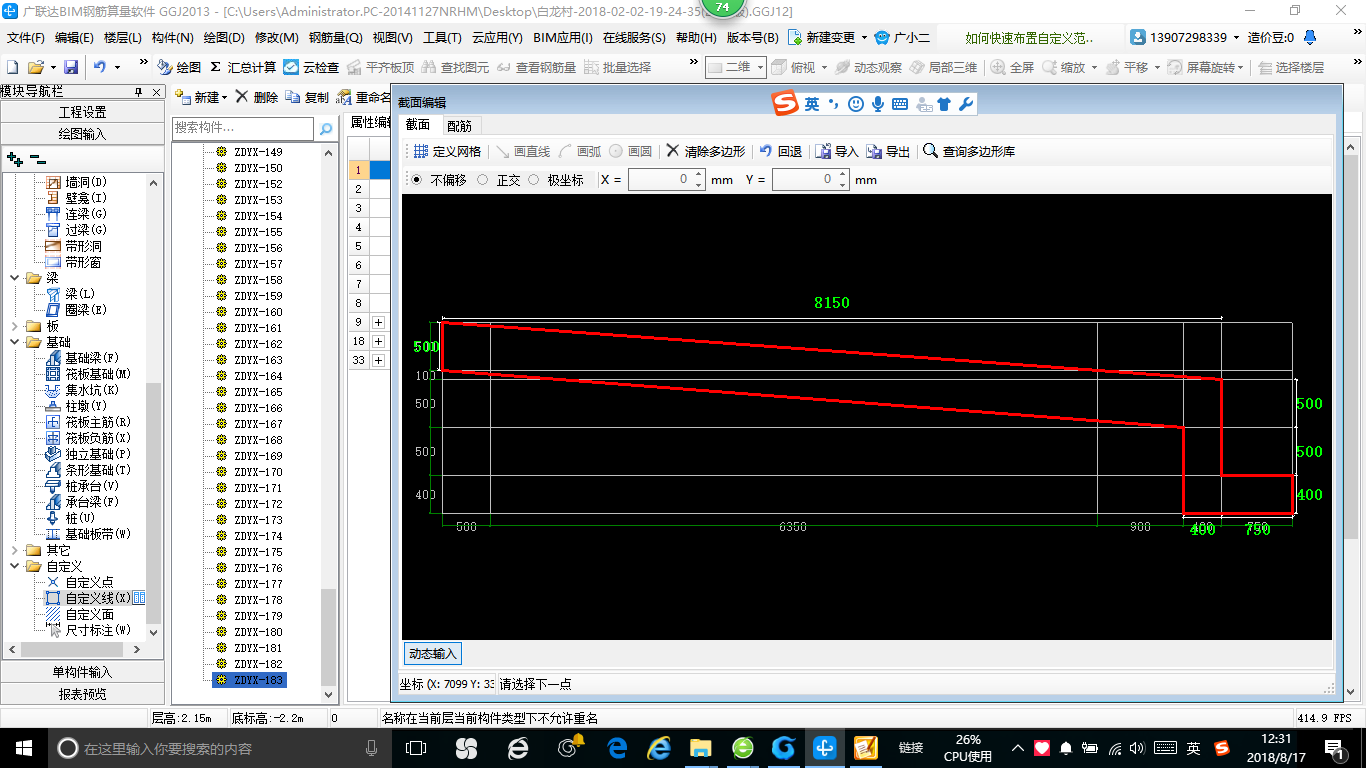Pin the 模块导航栏 panel
Image resolution: width=1366 pixels, height=768 pixels.
click(x=138, y=92)
